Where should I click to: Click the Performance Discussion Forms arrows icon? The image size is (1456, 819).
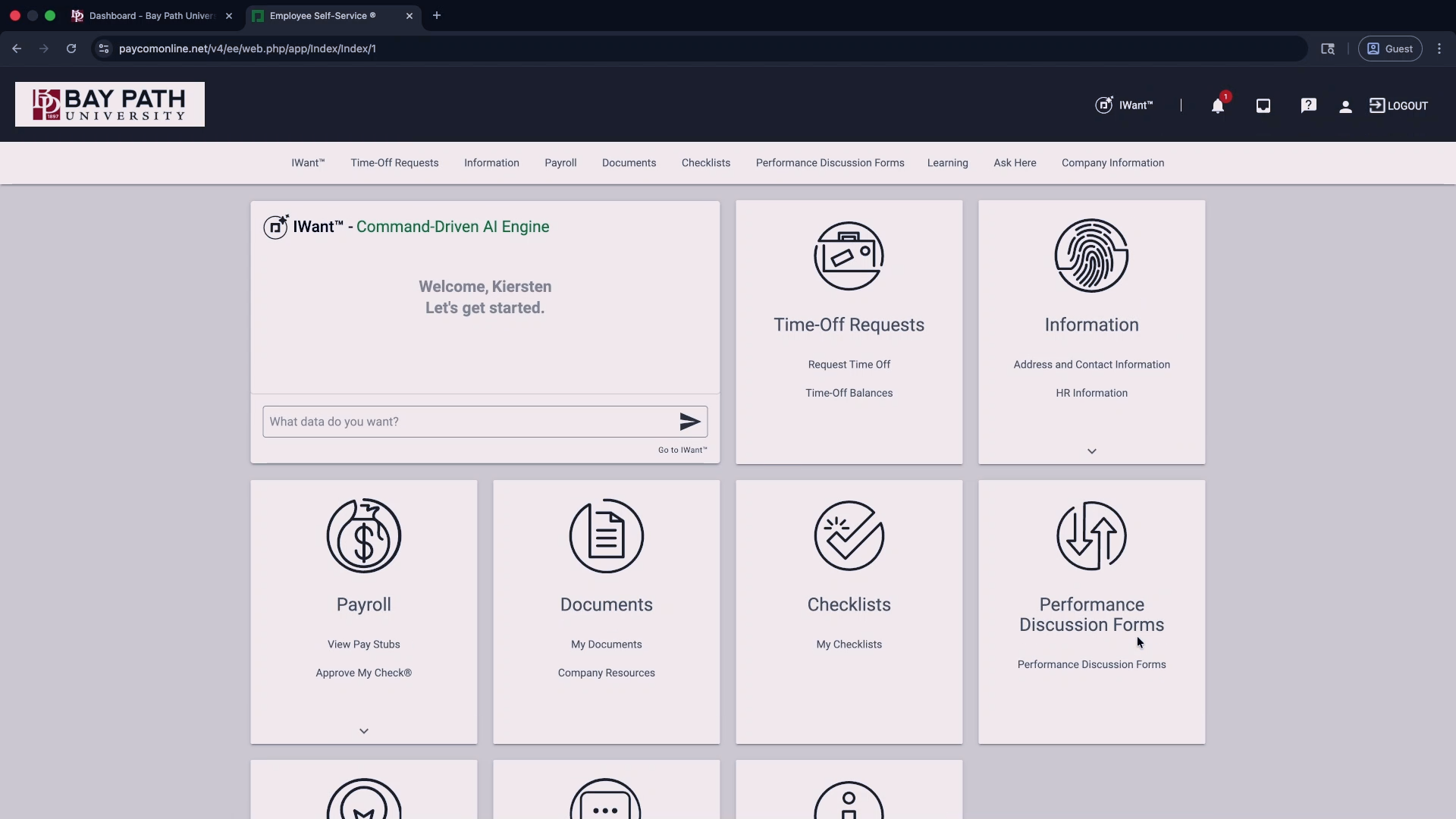pyautogui.click(x=1091, y=536)
